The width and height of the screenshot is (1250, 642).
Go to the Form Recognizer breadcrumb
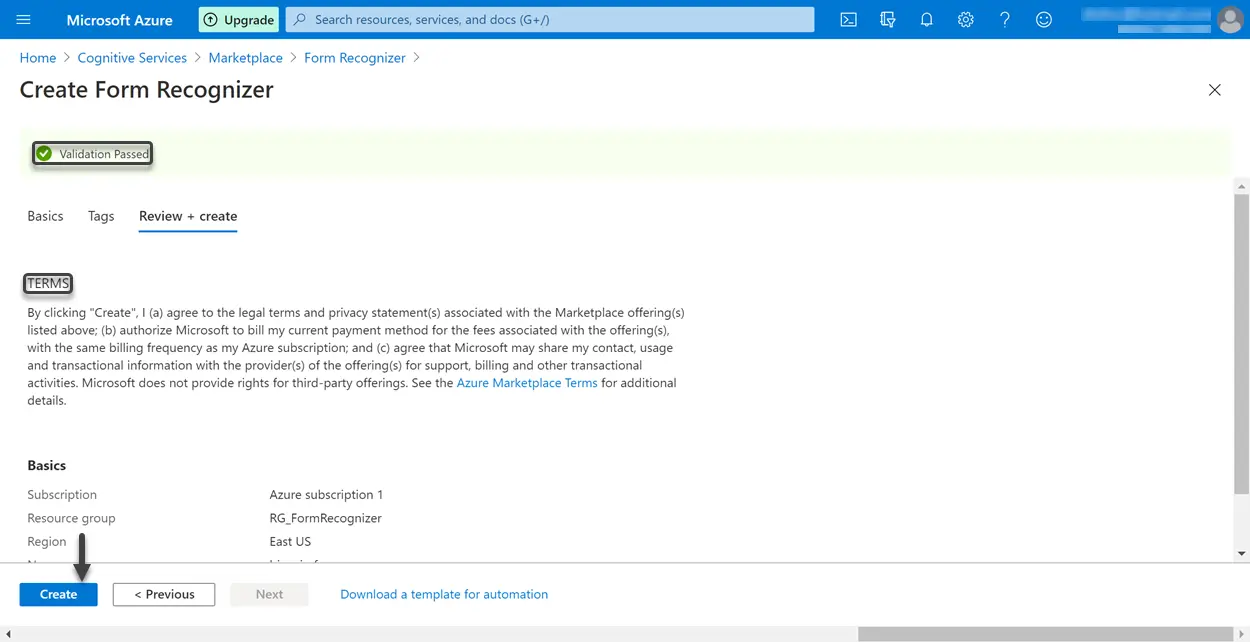coord(355,58)
